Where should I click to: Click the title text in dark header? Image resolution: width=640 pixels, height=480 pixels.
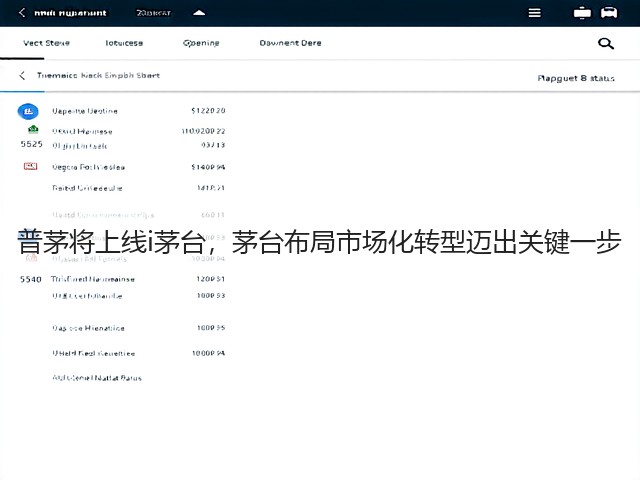point(70,13)
